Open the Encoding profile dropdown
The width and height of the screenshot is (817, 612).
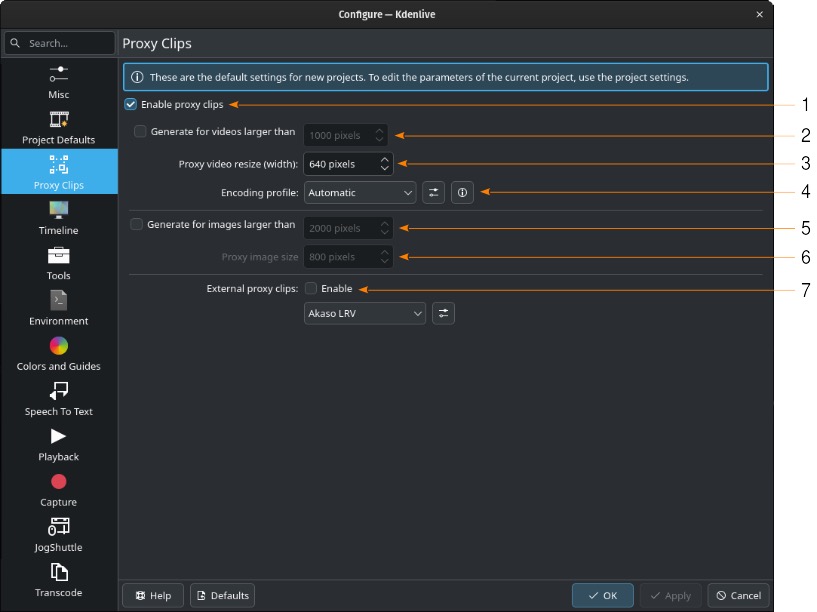pyautogui.click(x=360, y=193)
